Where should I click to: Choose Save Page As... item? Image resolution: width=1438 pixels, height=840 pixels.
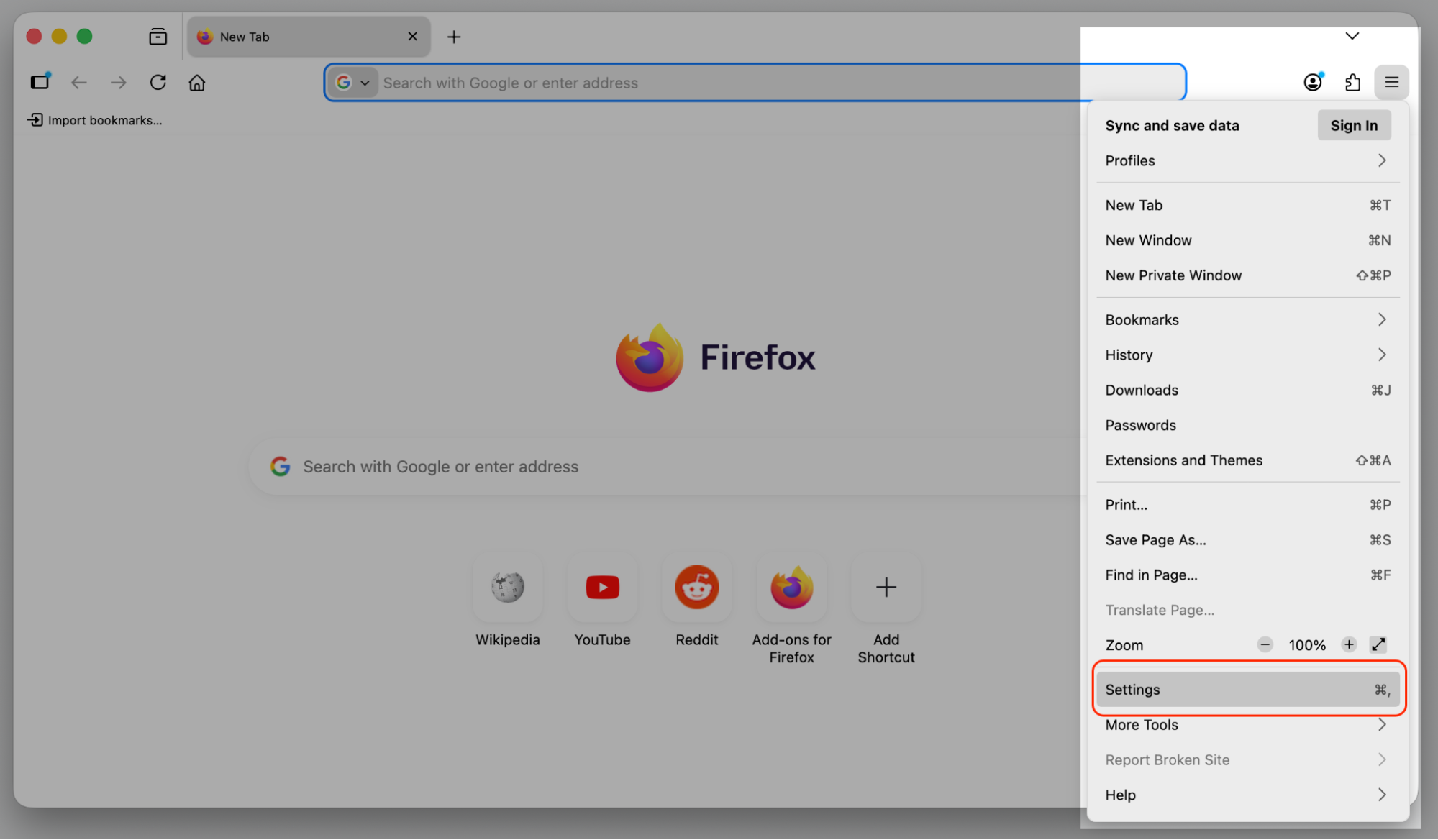[x=1248, y=540]
